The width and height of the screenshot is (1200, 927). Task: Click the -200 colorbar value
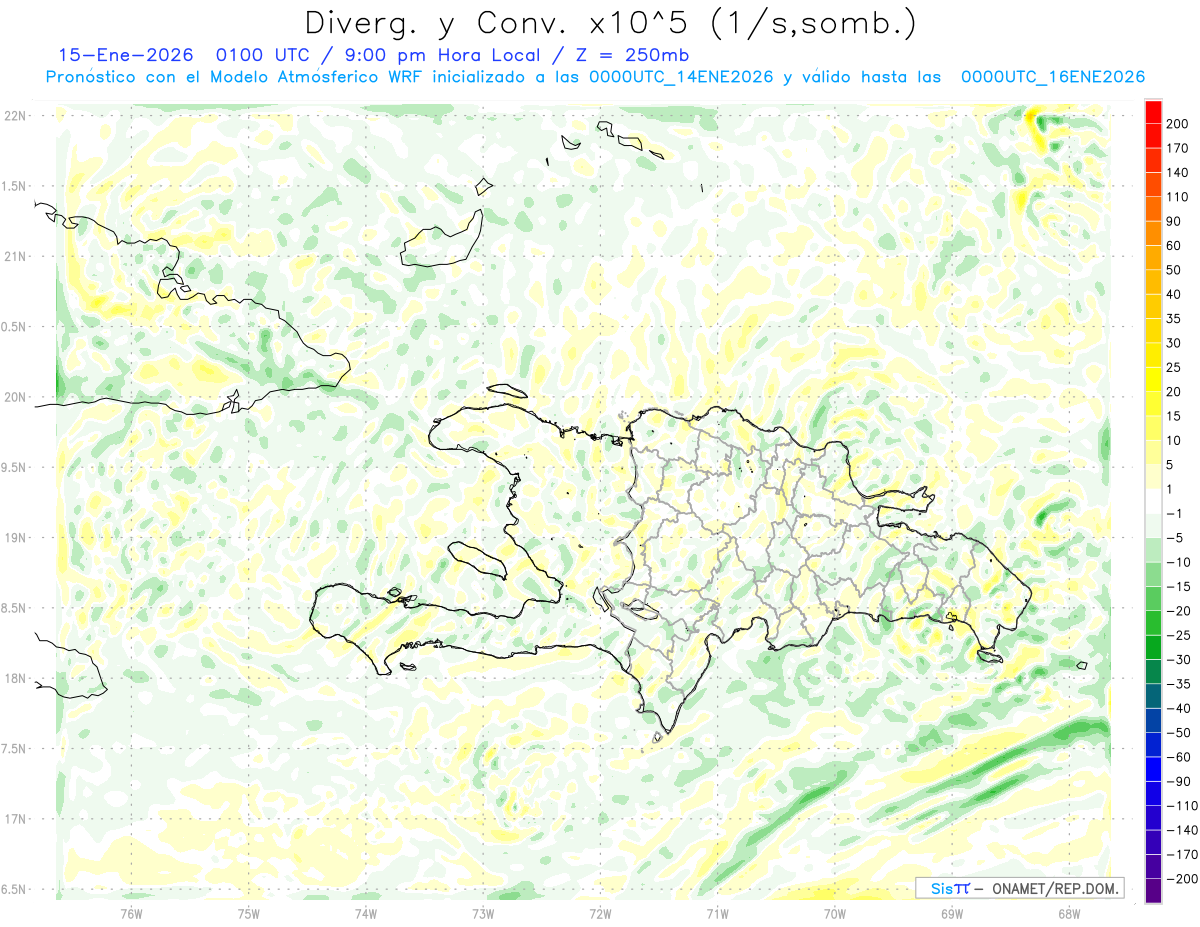1180,879
